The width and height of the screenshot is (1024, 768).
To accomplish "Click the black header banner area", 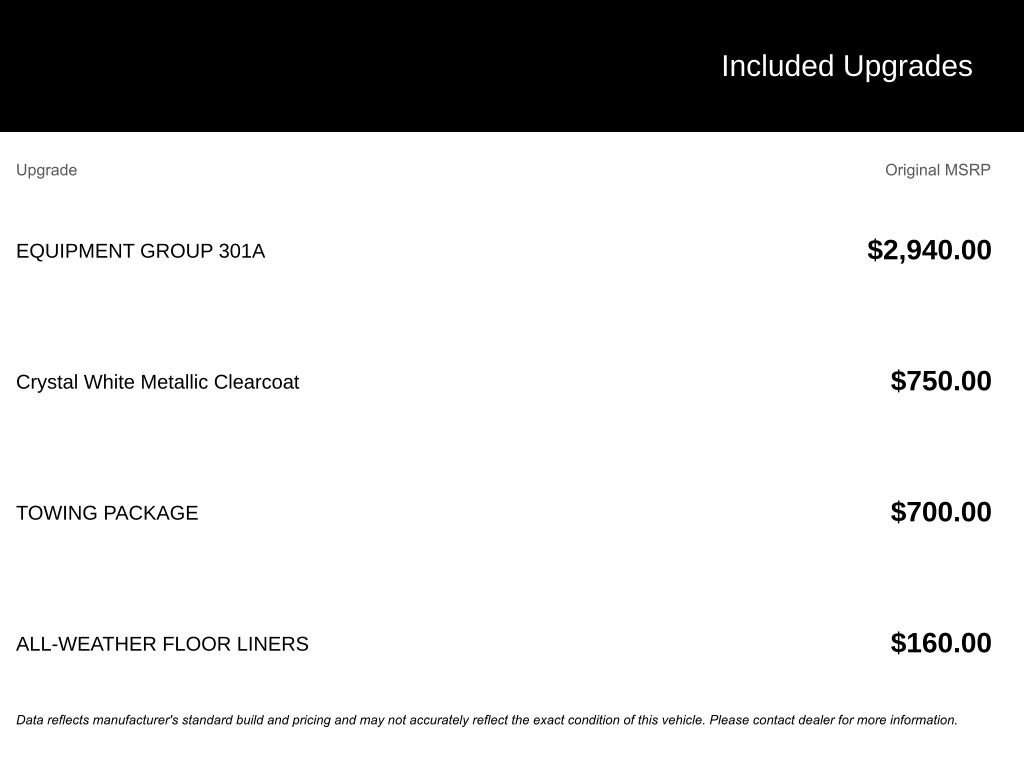I will [512, 65].
